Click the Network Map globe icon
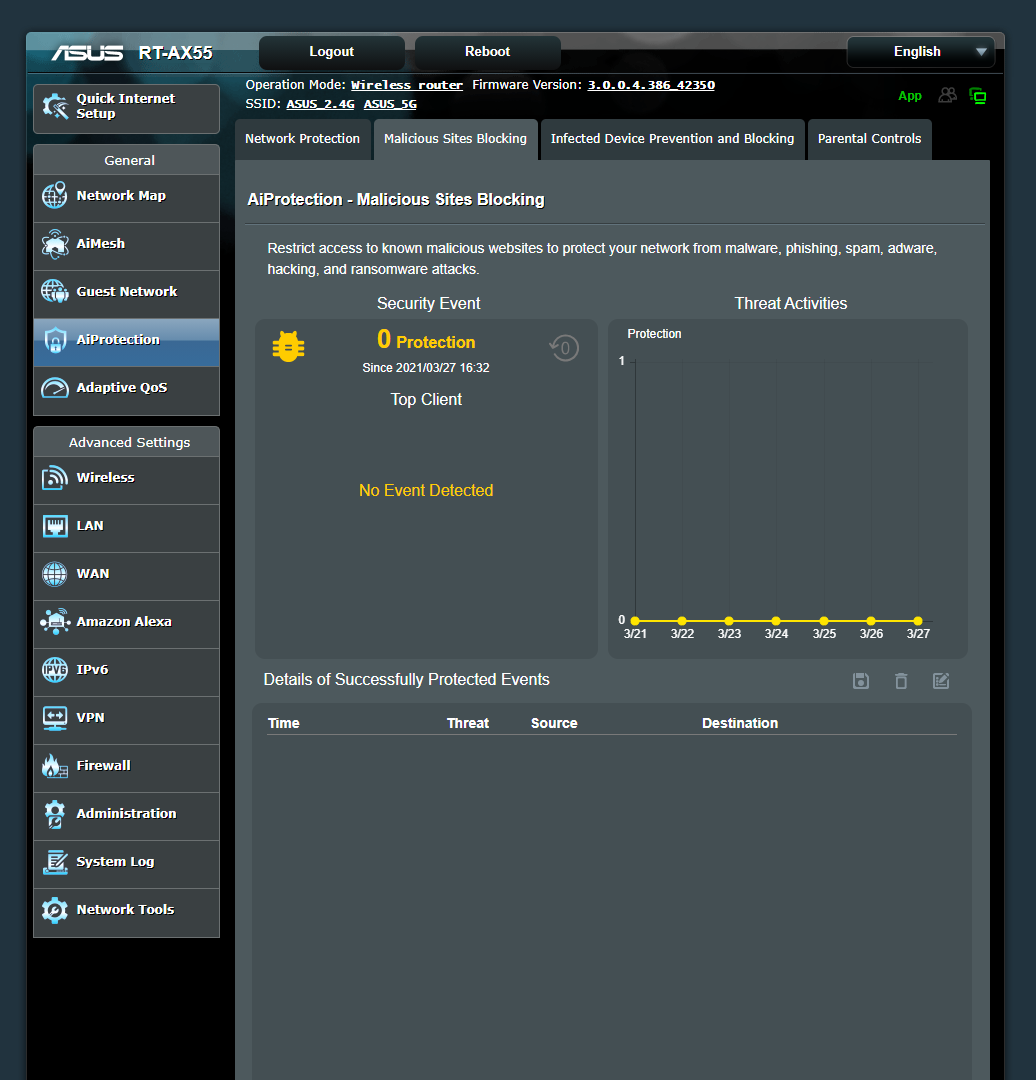This screenshot has height=1080, width=1036. point(54,196)
